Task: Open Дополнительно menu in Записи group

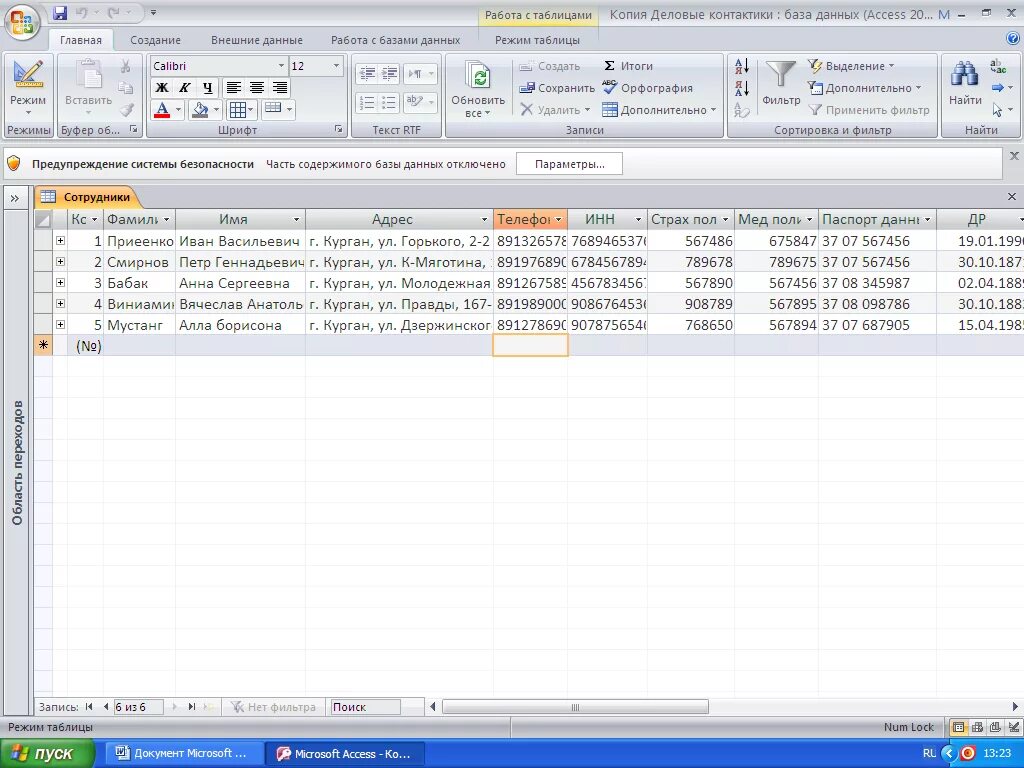Action: coord(659,110)
